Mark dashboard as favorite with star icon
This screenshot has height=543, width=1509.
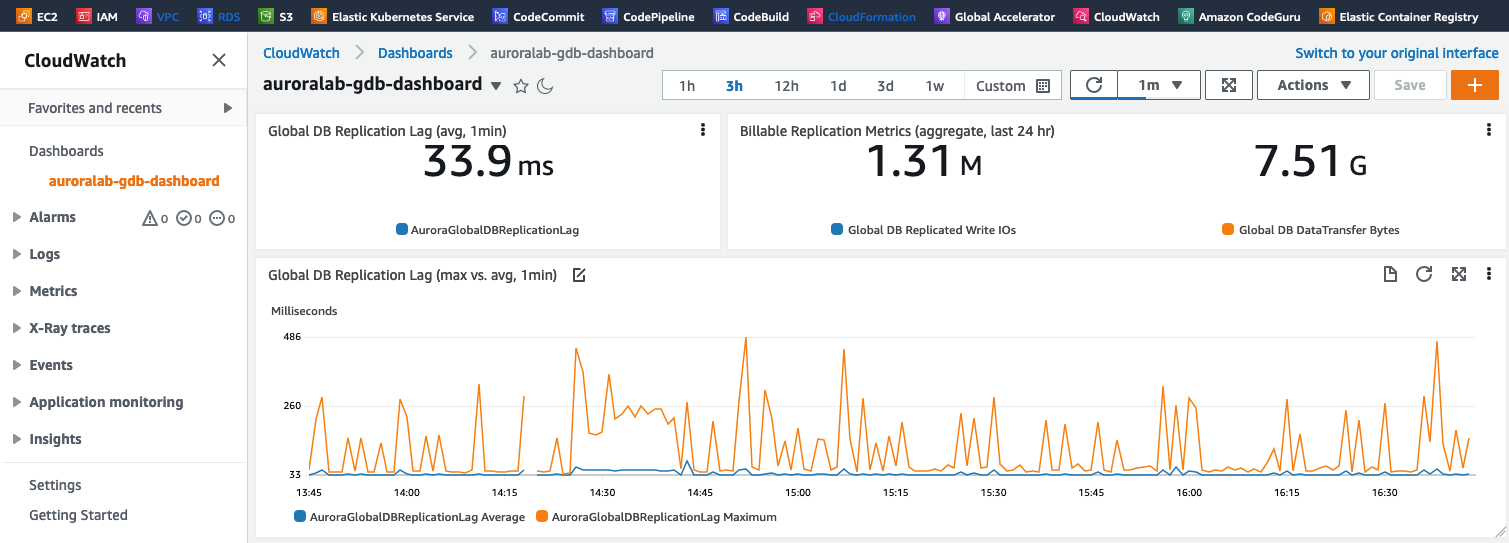521,86
